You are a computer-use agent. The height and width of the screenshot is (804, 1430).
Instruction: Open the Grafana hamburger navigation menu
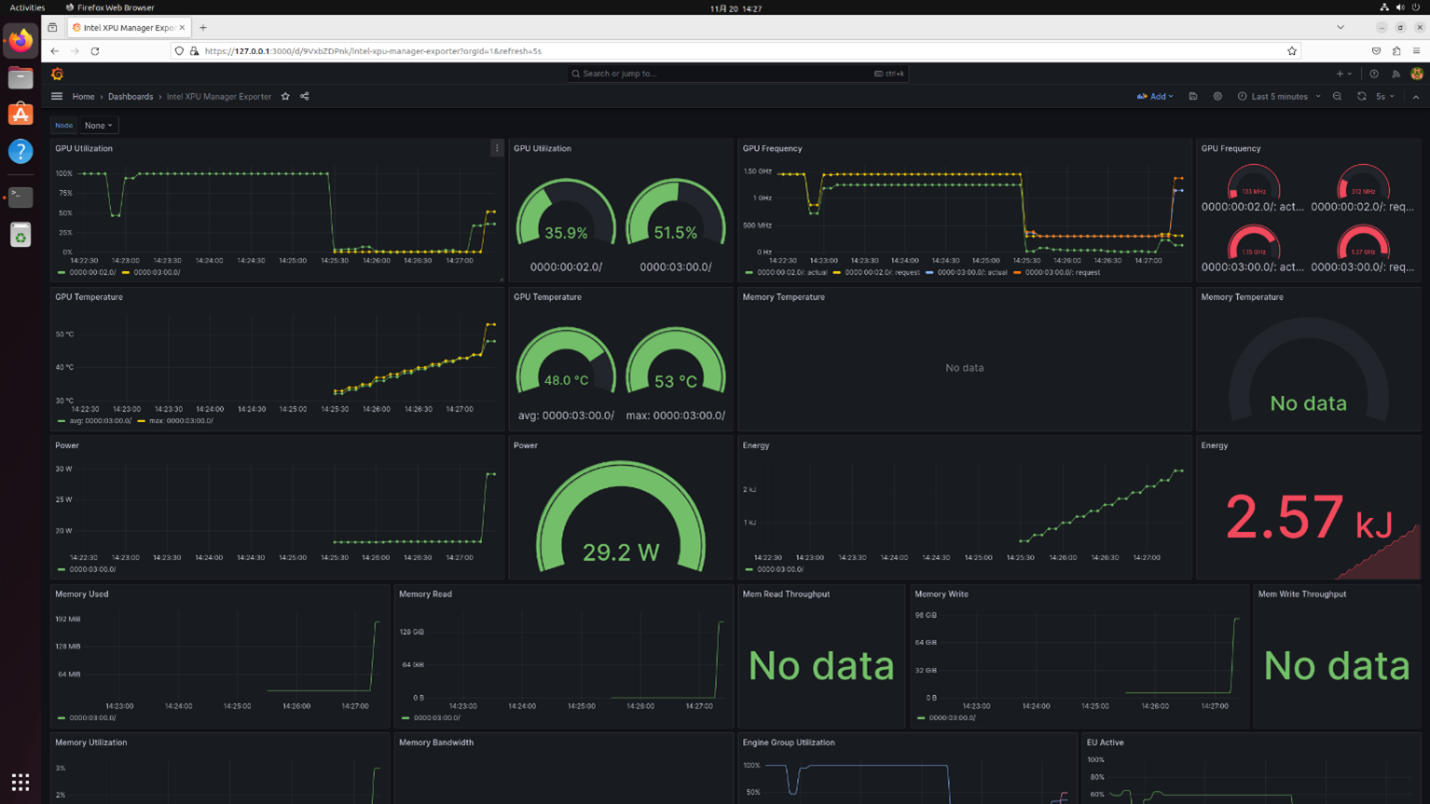coord(57,97)
